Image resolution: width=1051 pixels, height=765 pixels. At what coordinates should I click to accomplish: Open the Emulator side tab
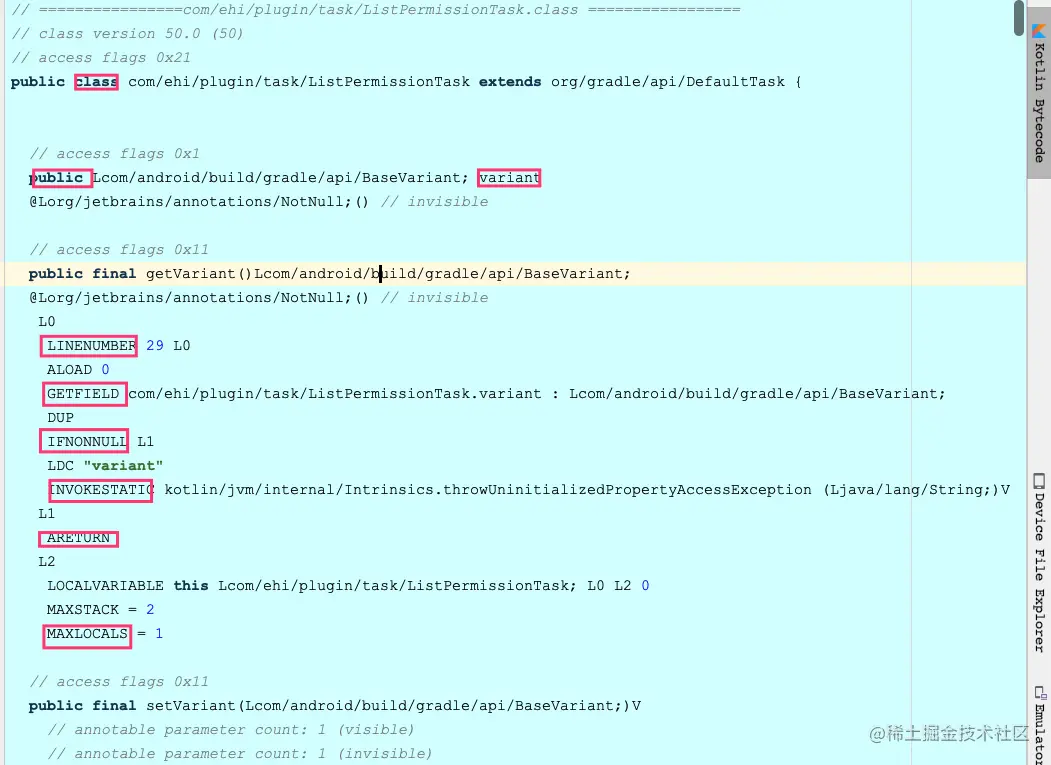(1040, 724)
